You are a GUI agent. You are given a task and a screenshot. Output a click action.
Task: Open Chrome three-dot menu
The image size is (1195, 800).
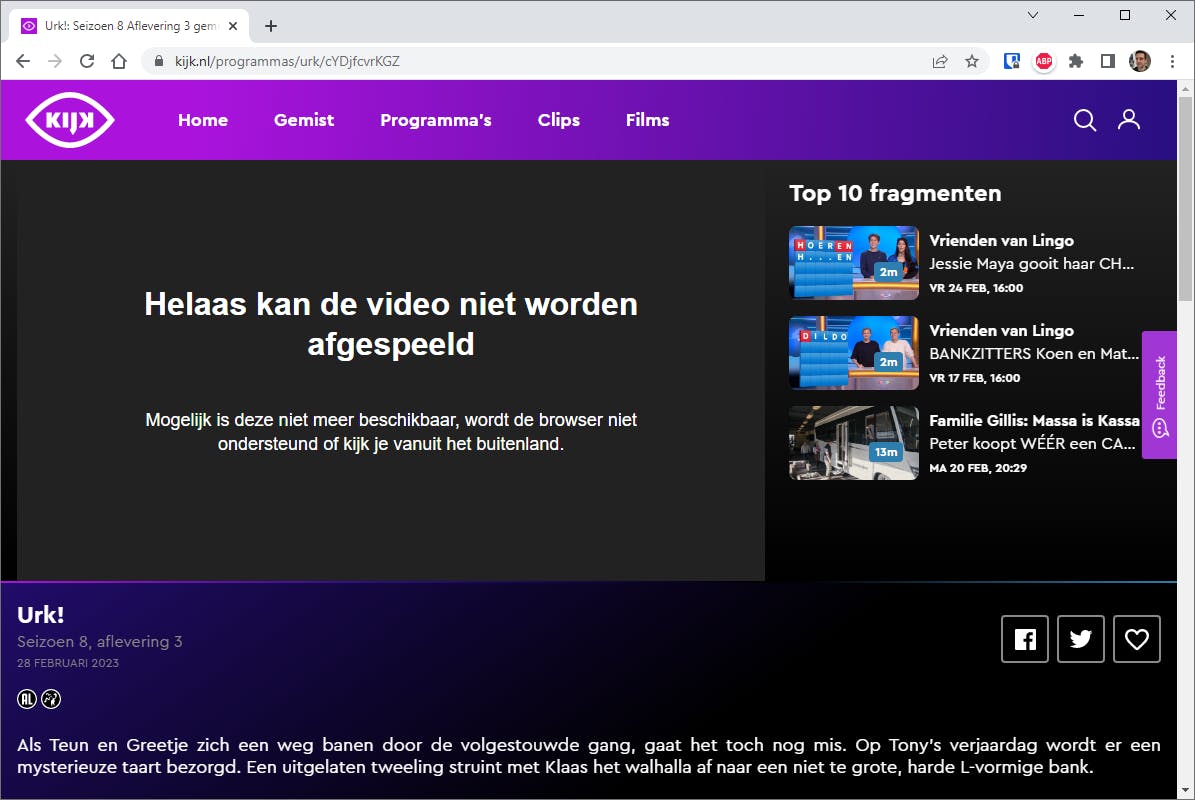point(1172,61)
